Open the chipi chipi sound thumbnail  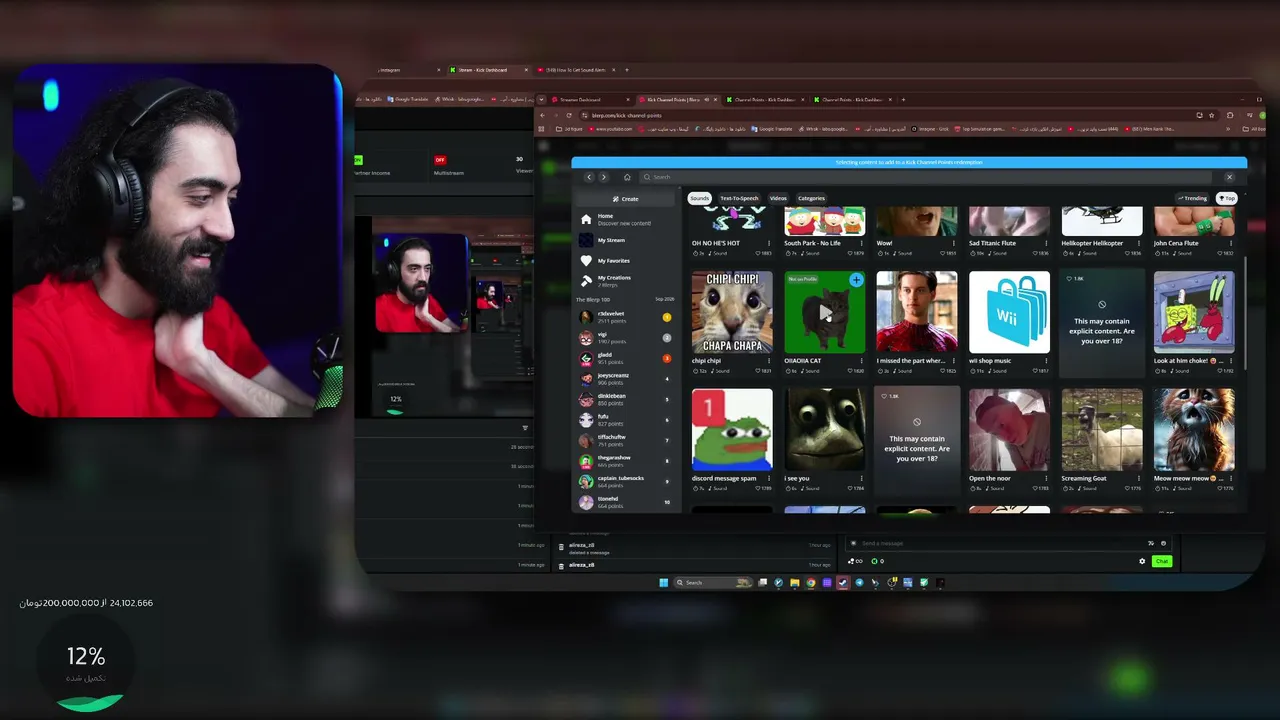[732, 312]
